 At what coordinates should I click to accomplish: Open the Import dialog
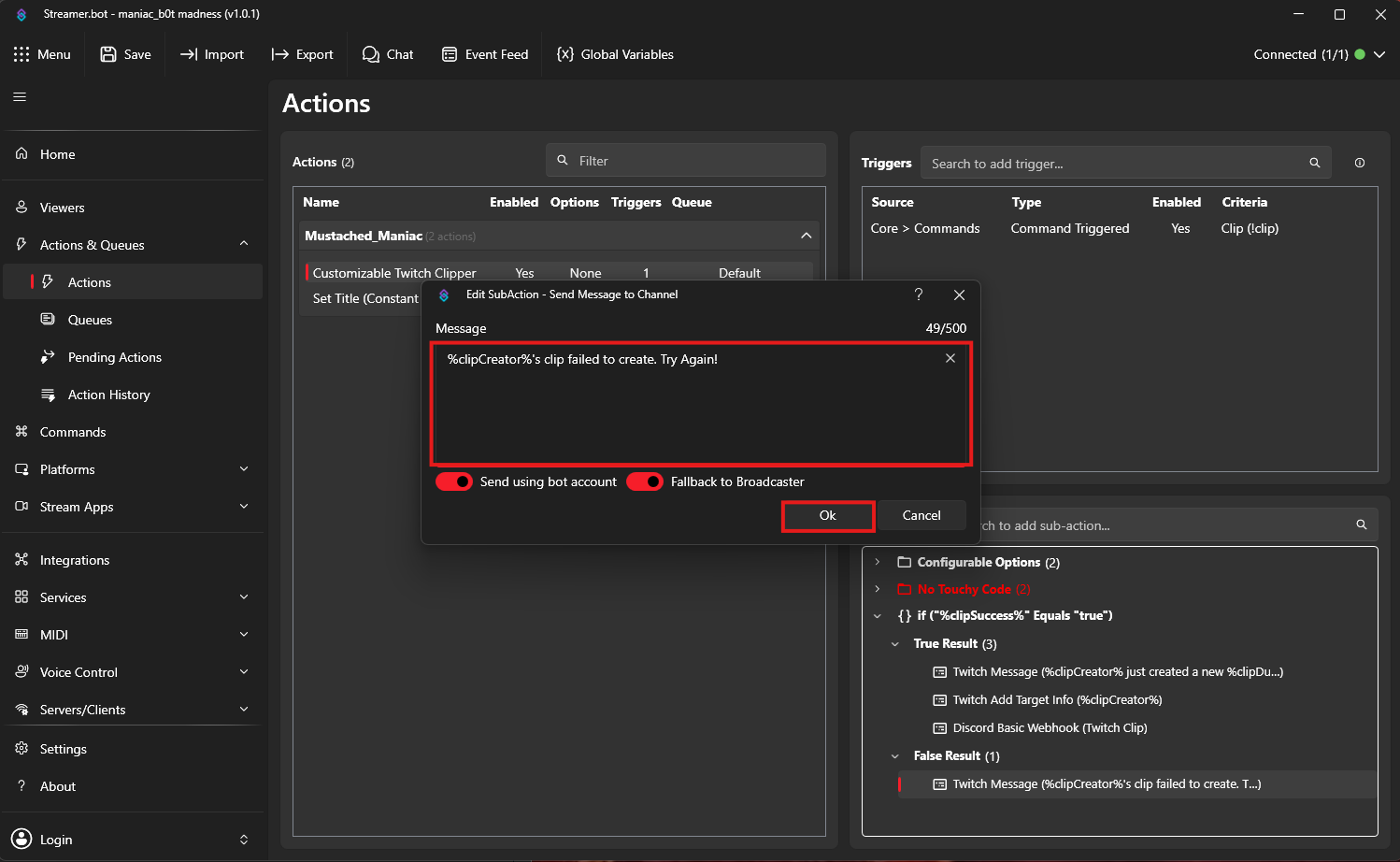(x=212, y=54)
